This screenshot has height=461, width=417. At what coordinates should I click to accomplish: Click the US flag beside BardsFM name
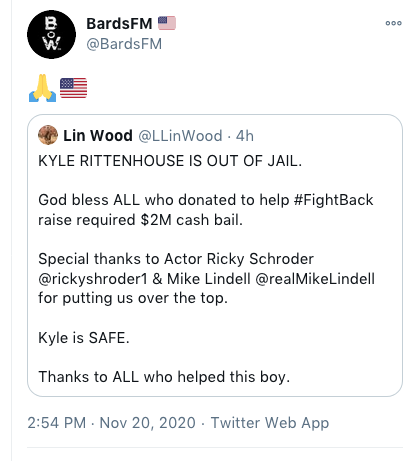pyautogui.click(x=167, y=23)
